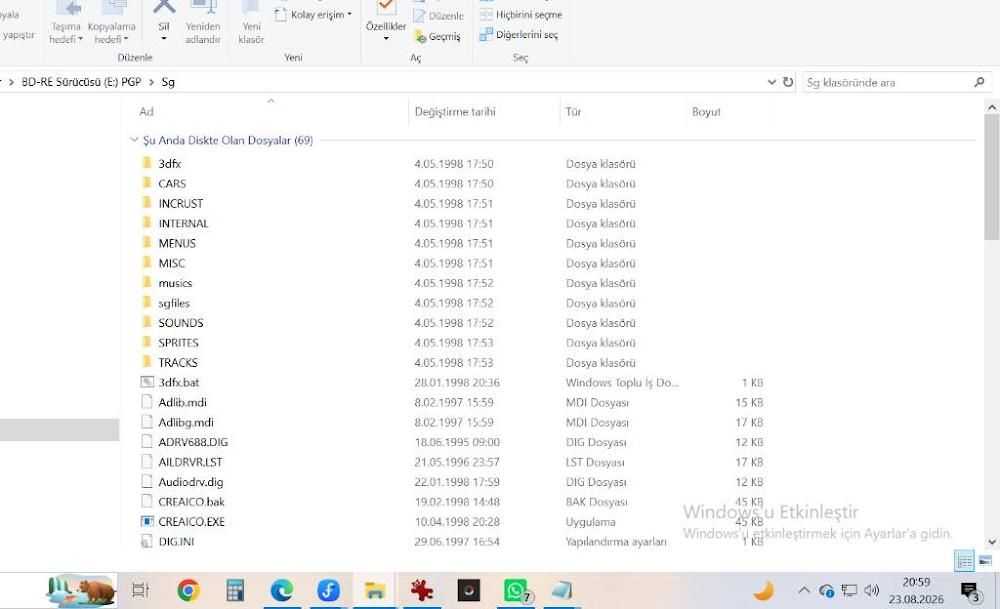The height and width of the screenshot is (609, 1000).
Task: Click the File Explorer taskbar icon
Action: [374, 591]
